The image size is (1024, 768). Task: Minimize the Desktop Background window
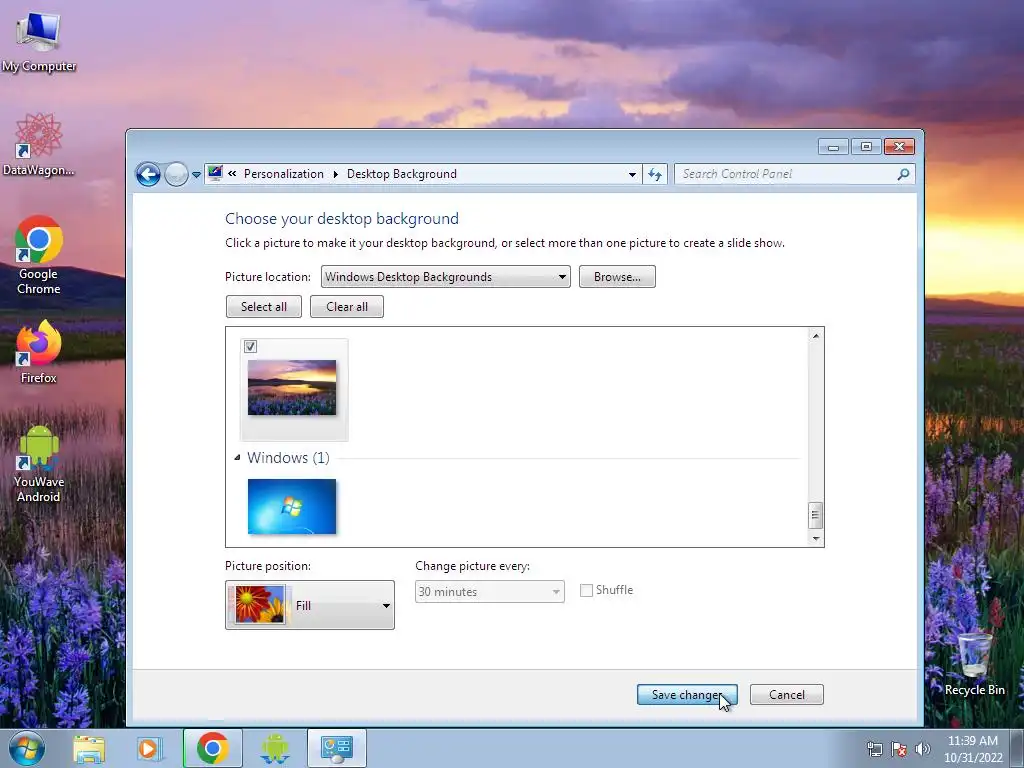coord(833,147)
